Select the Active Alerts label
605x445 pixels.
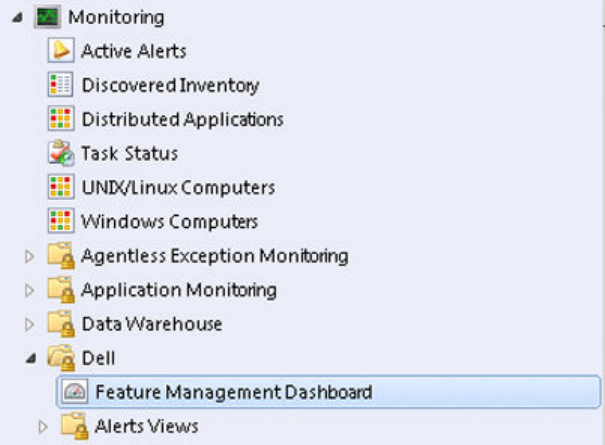(x=134, y=51)
